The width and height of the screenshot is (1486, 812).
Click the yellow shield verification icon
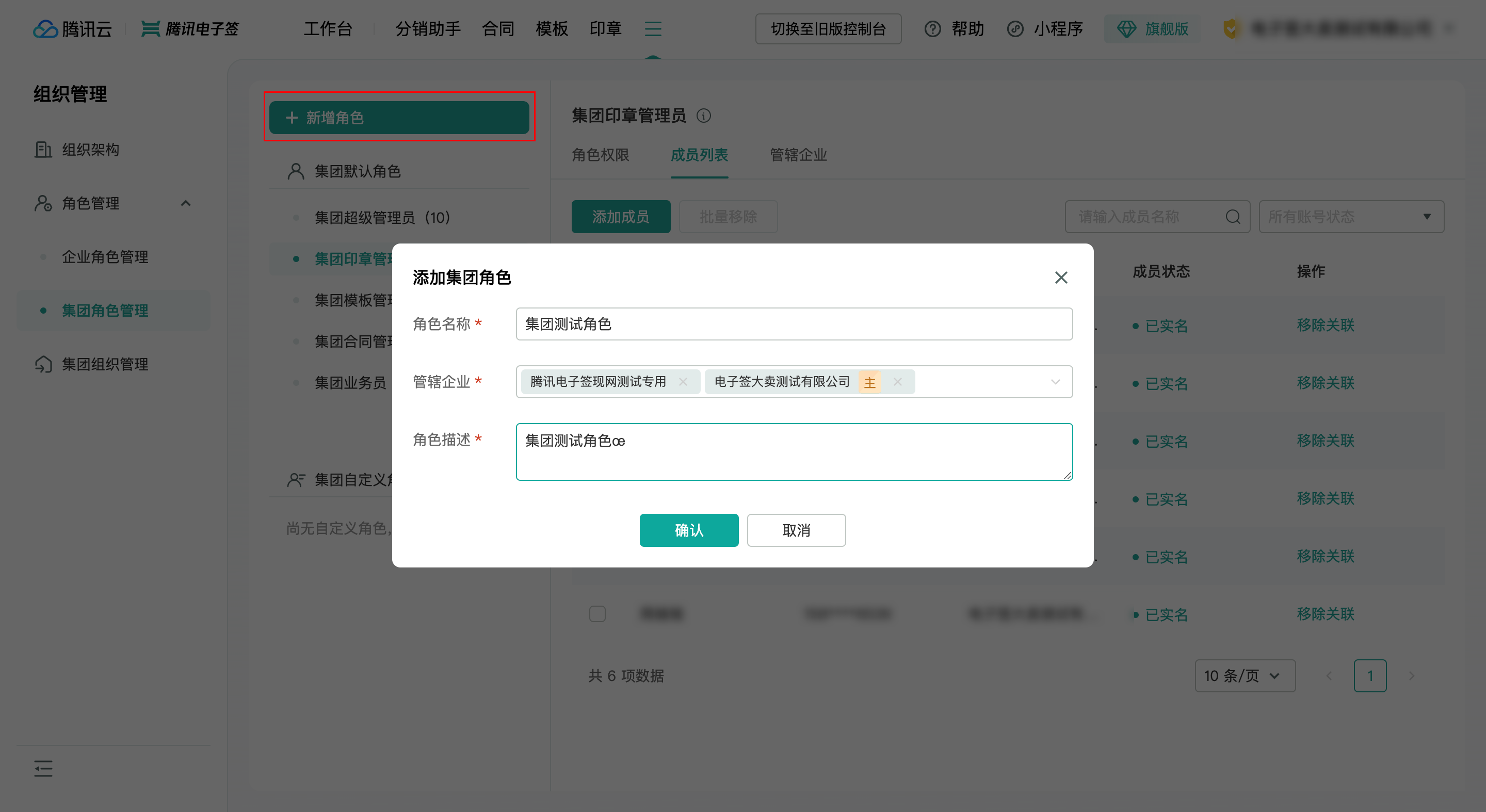click(1231, 29)
